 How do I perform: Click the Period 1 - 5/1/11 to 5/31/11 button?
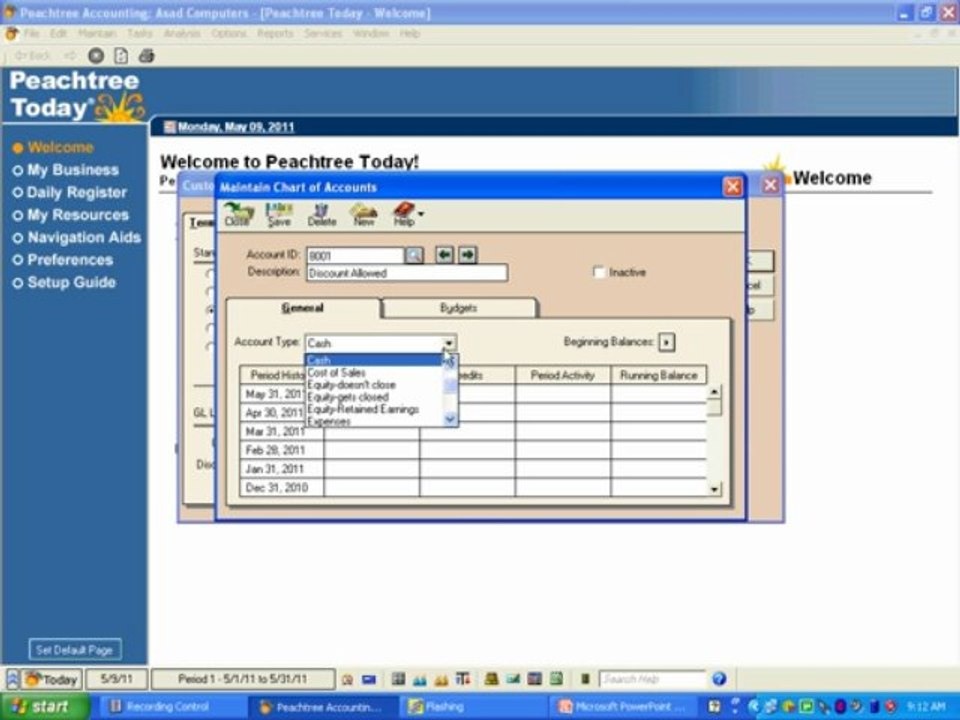pos(242,679)
